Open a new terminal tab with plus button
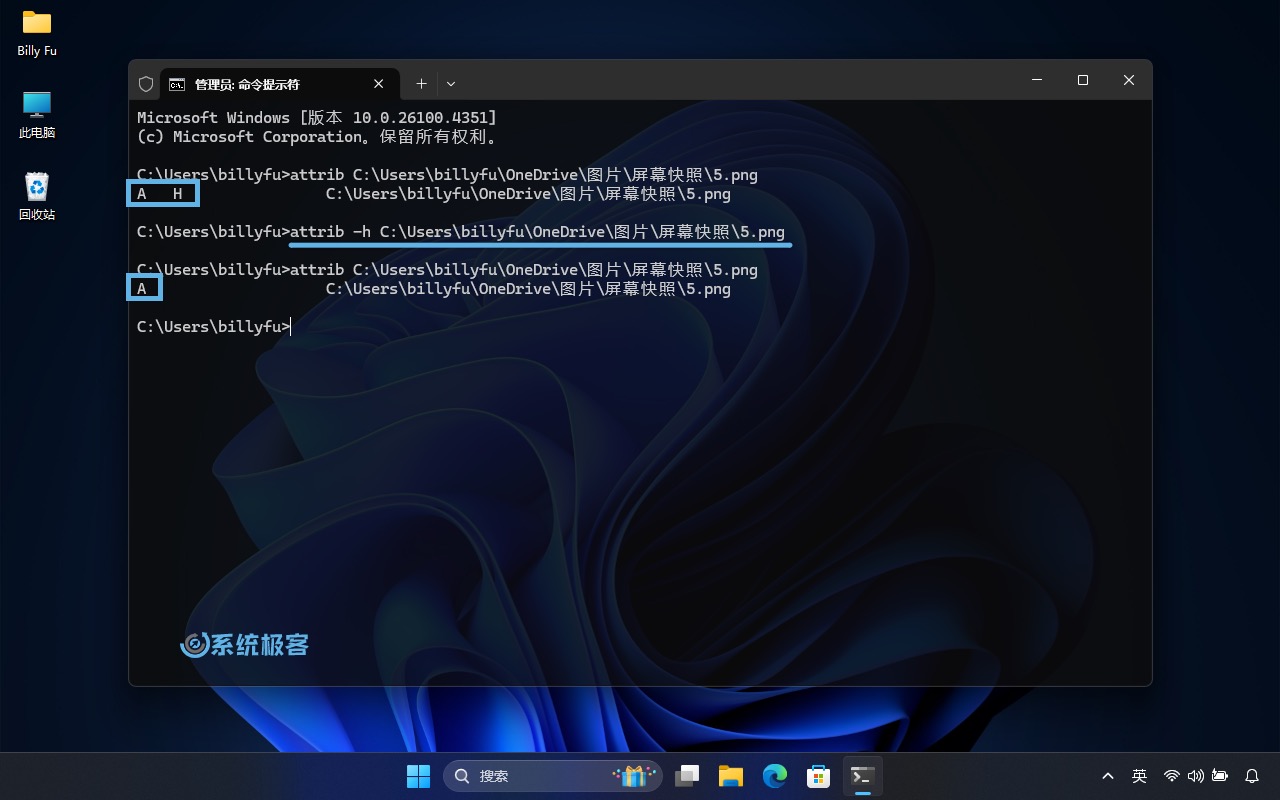Image resolution: width=1280 pixels, height=800 pixels. pyautogui.click(x=421, y=84)
